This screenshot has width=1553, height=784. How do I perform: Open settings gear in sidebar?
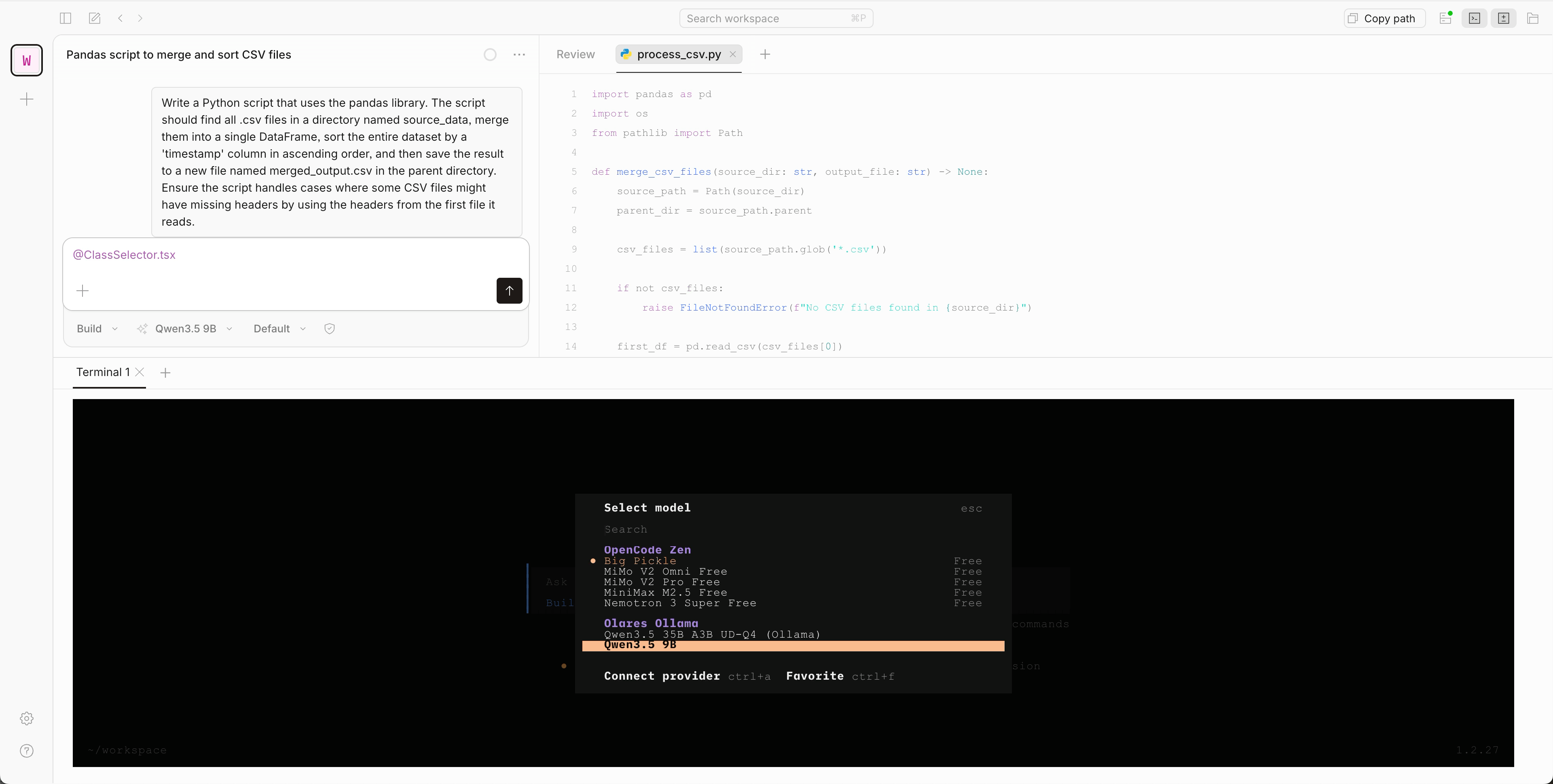point(27,718)
